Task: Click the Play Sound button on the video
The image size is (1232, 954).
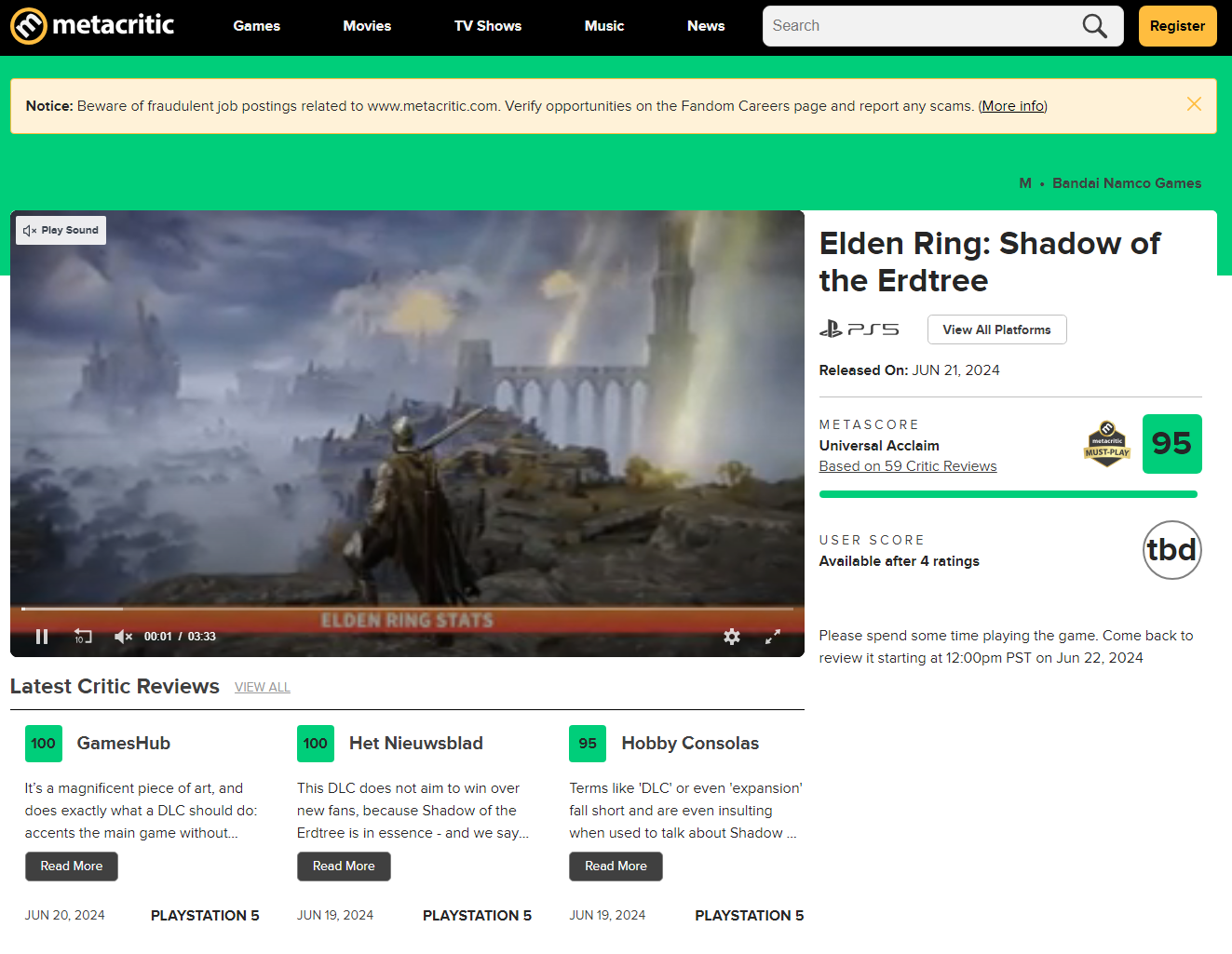Action: pyautogui.click(x=61, y=230)
